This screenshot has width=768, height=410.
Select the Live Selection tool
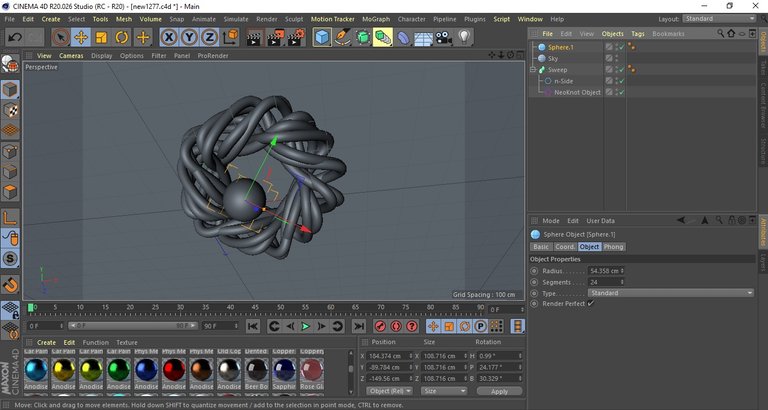pyautogui.click(x=60, y=37)
